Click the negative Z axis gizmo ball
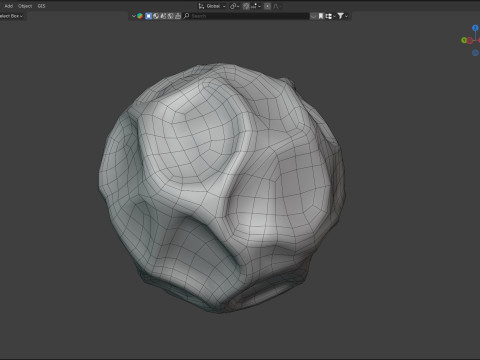 click(475, 53)
